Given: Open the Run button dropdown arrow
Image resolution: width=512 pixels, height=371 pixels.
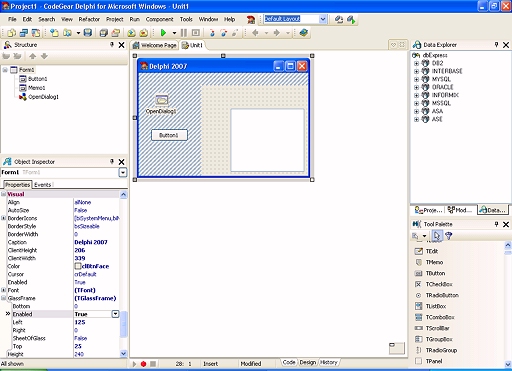Looking at the screenshot, I should pyautogui.click(x=174, y=33).
